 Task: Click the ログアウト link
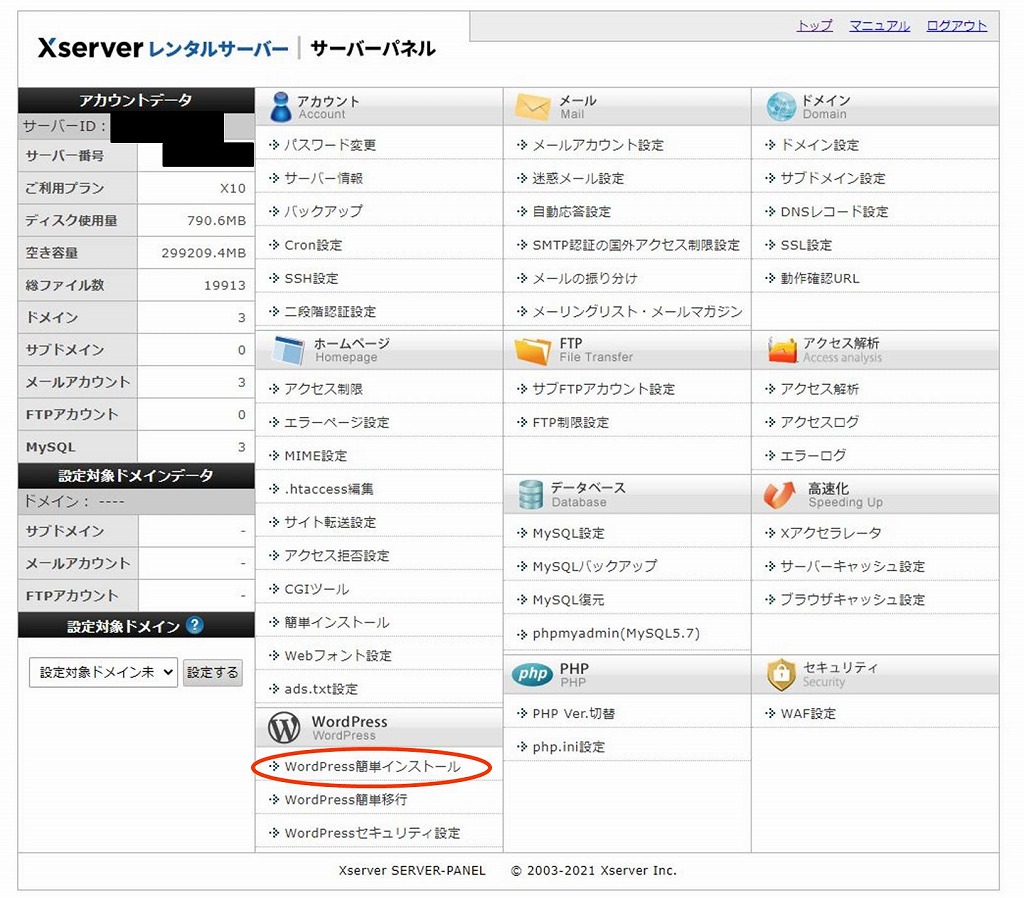956,25
